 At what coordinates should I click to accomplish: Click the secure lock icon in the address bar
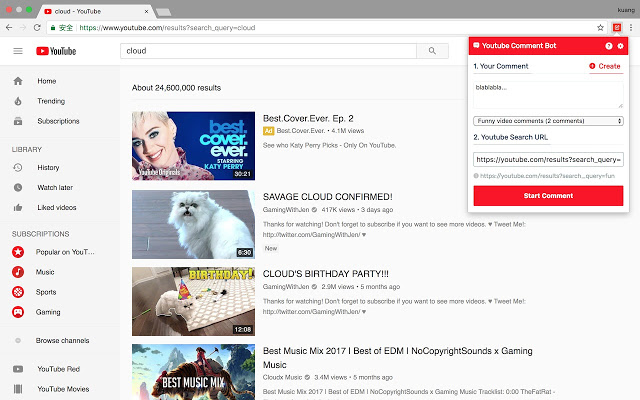(x=53, y=28)
